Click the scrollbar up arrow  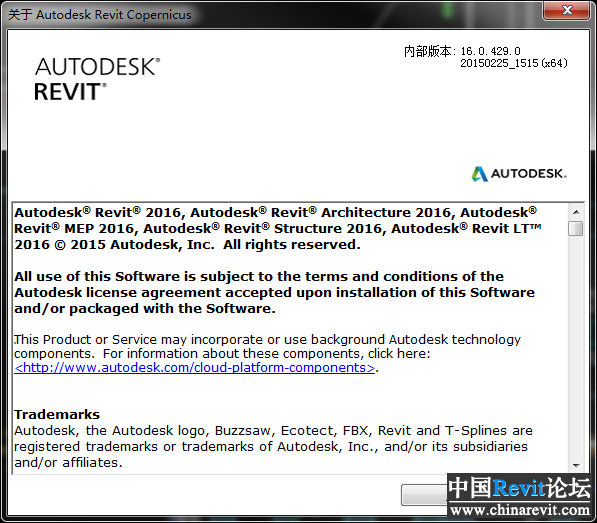(576, 212)
